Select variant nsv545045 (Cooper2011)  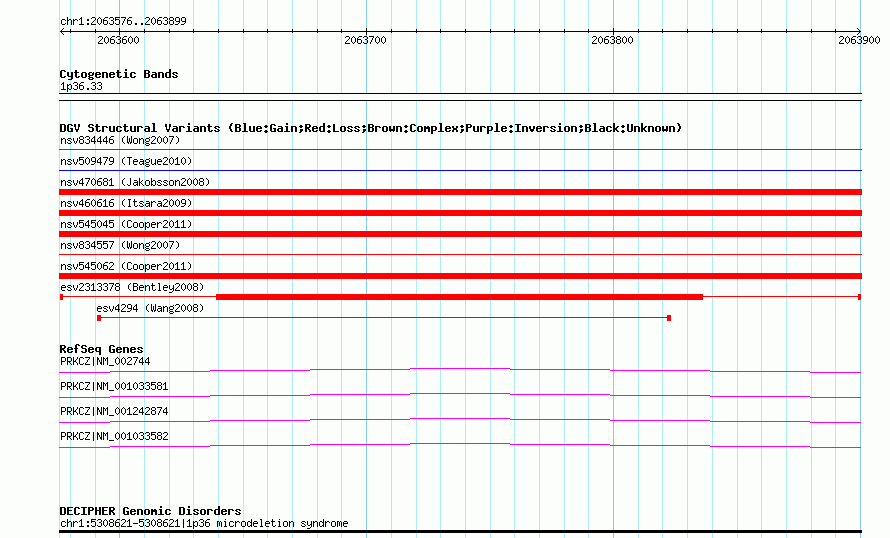(x=126, y=224)
